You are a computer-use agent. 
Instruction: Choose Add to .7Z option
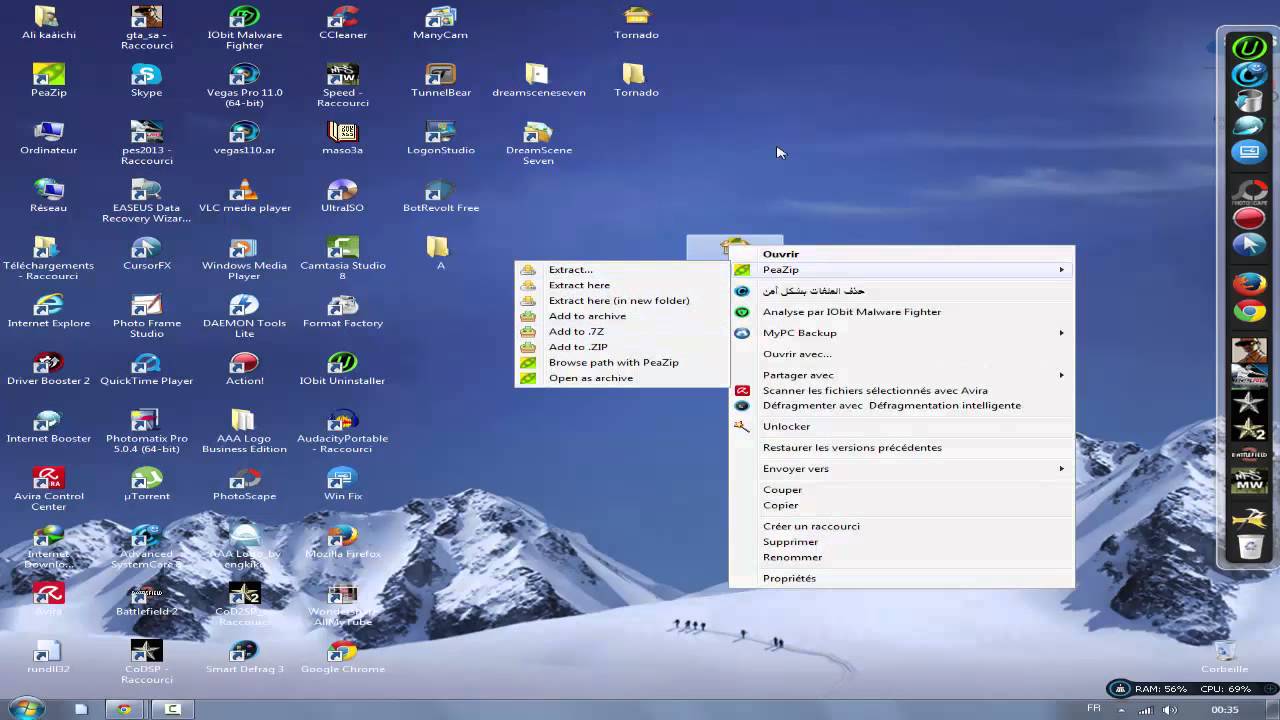pyautogui.click(x=623, y=332)
